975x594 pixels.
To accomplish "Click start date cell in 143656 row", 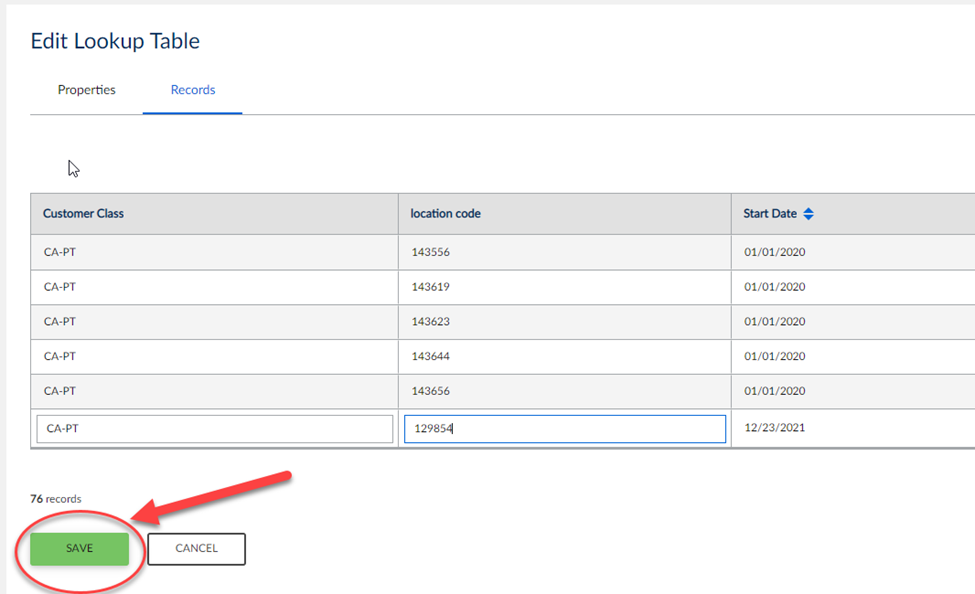I will [x=775, y=392].
